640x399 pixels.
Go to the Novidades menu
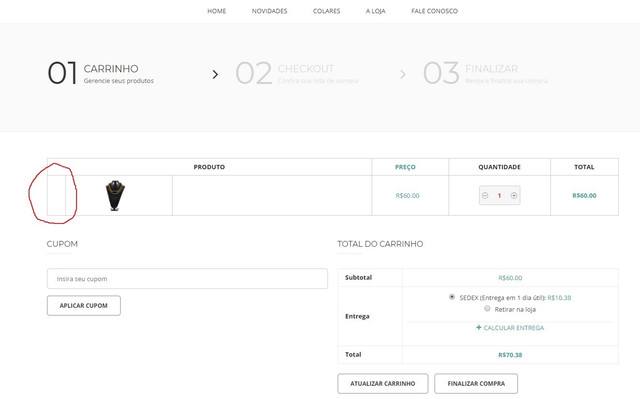point(269,11)
